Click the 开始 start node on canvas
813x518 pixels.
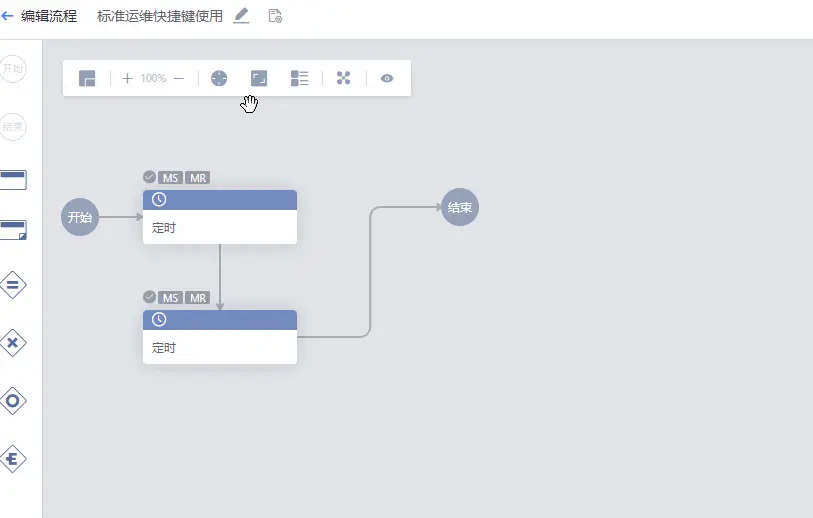click(80, 217)
